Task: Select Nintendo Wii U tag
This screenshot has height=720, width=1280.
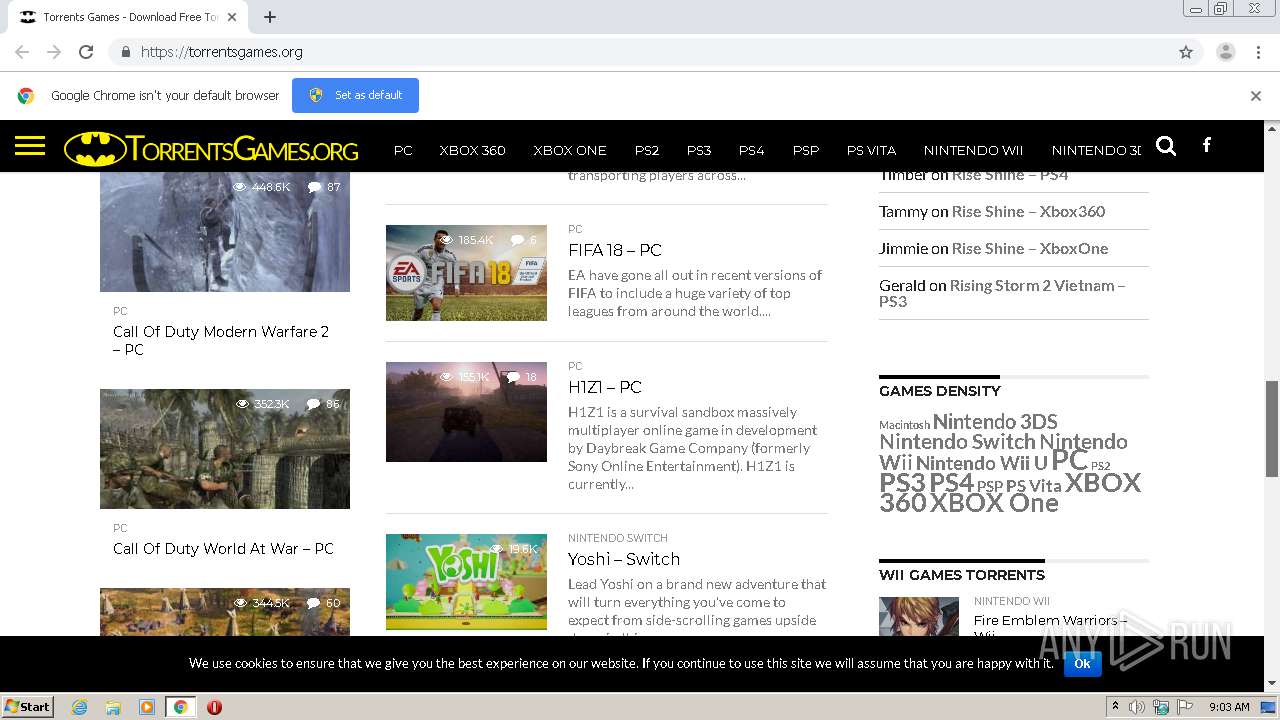Action: click(x=981, y=462)
